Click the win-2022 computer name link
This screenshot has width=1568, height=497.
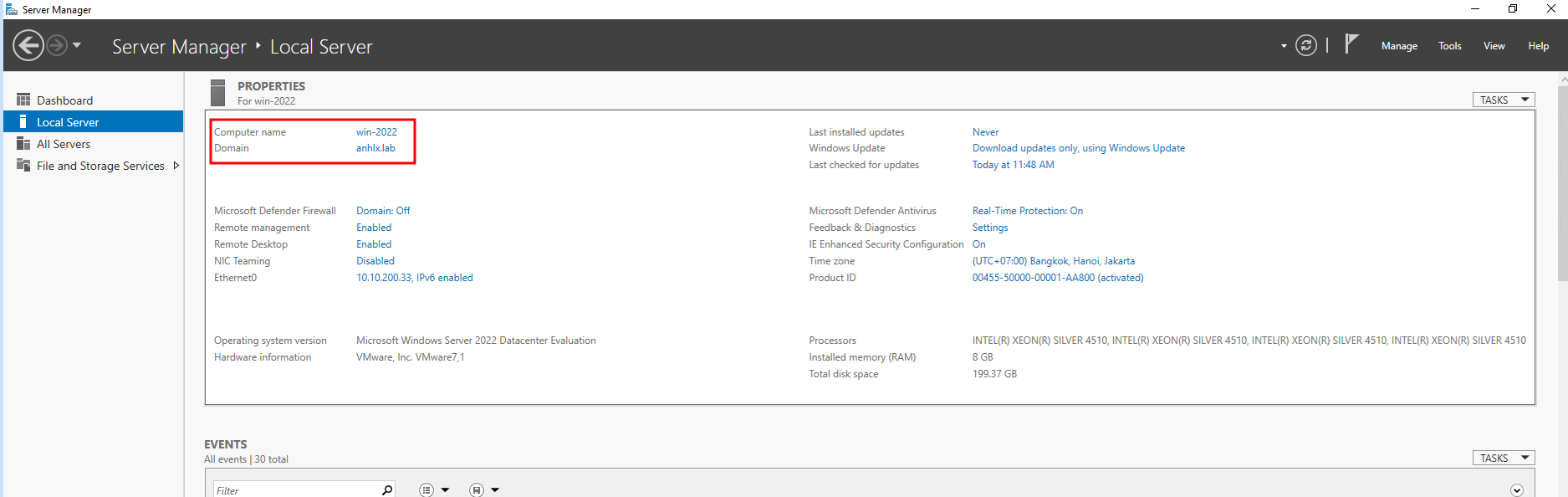376,132
